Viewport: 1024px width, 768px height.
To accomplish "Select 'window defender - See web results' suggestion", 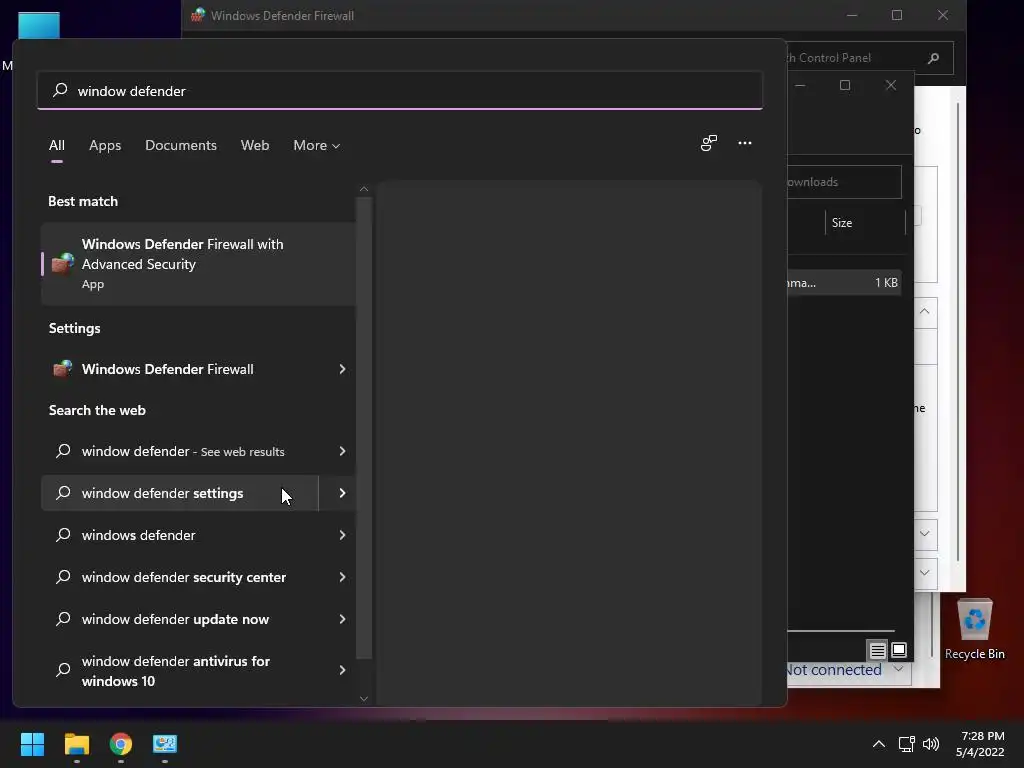I will [183, 451].
